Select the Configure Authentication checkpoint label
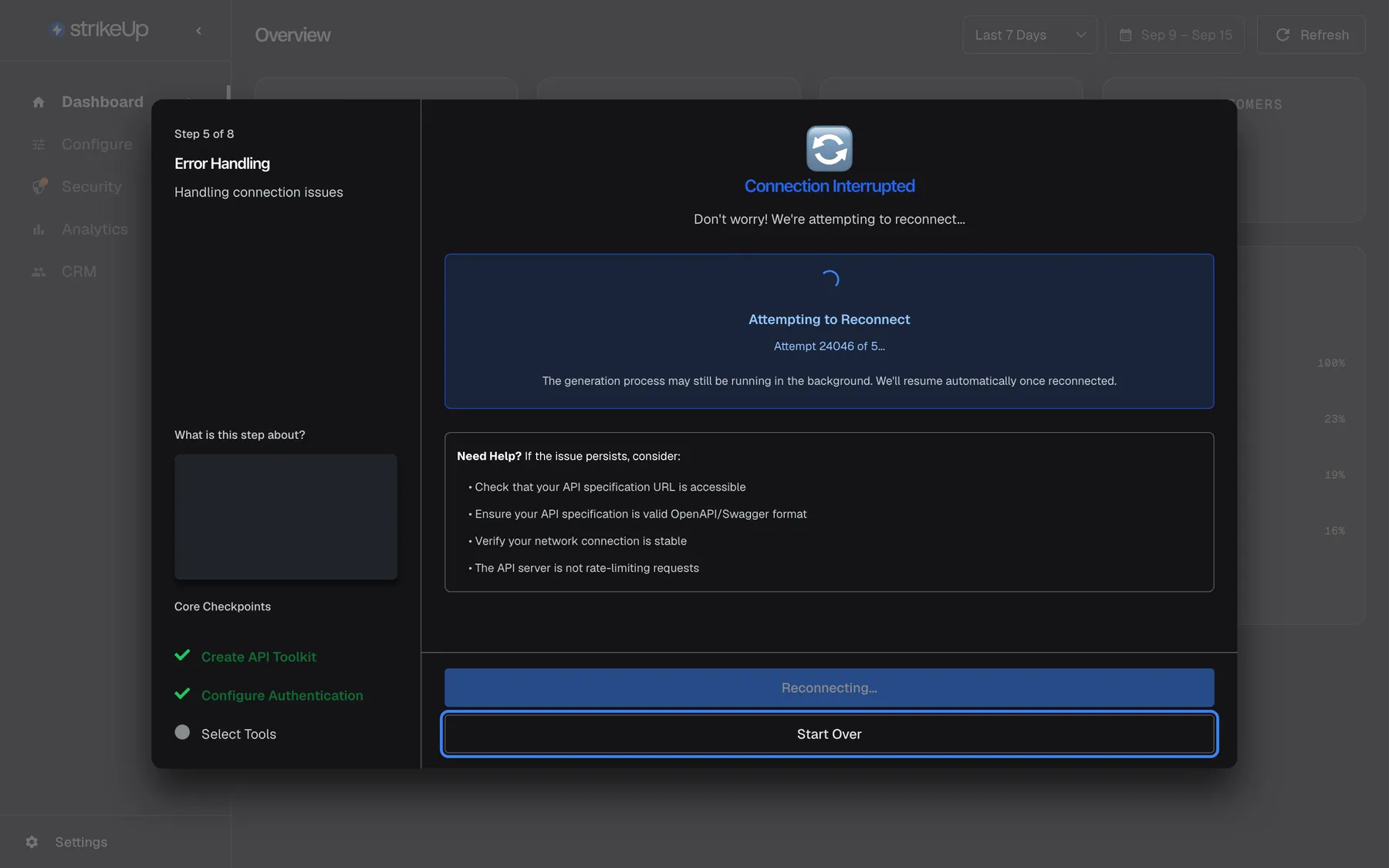The height and width of the screenshot is (868, 1389). pos(282,695)
